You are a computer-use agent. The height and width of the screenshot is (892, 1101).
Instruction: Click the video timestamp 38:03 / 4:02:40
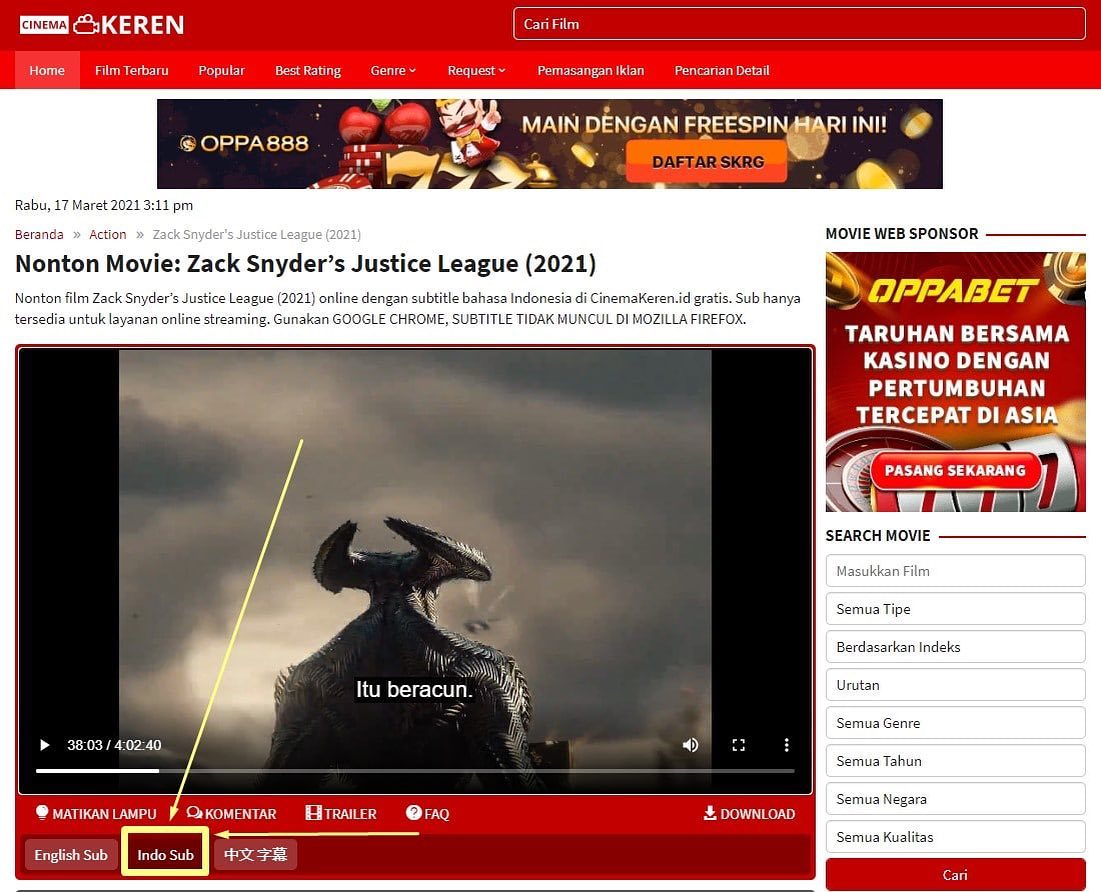[x=114, y=745]
